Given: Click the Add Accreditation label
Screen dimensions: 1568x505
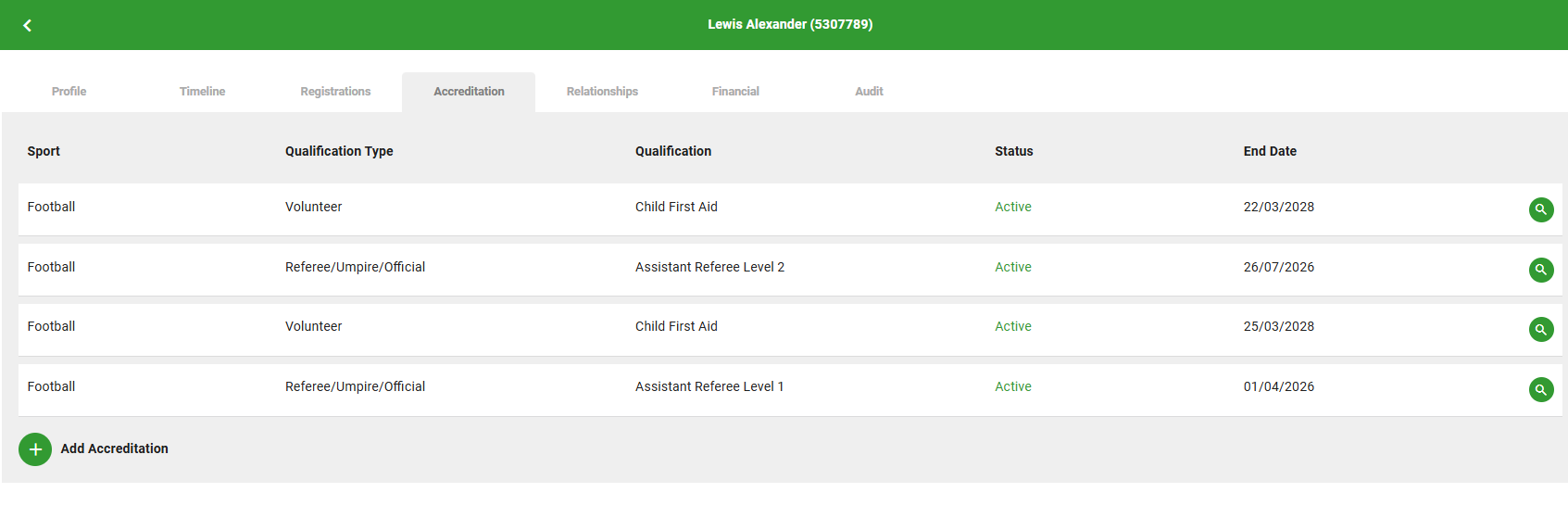Looking at the screenshot, I should [x=115, y=448].
